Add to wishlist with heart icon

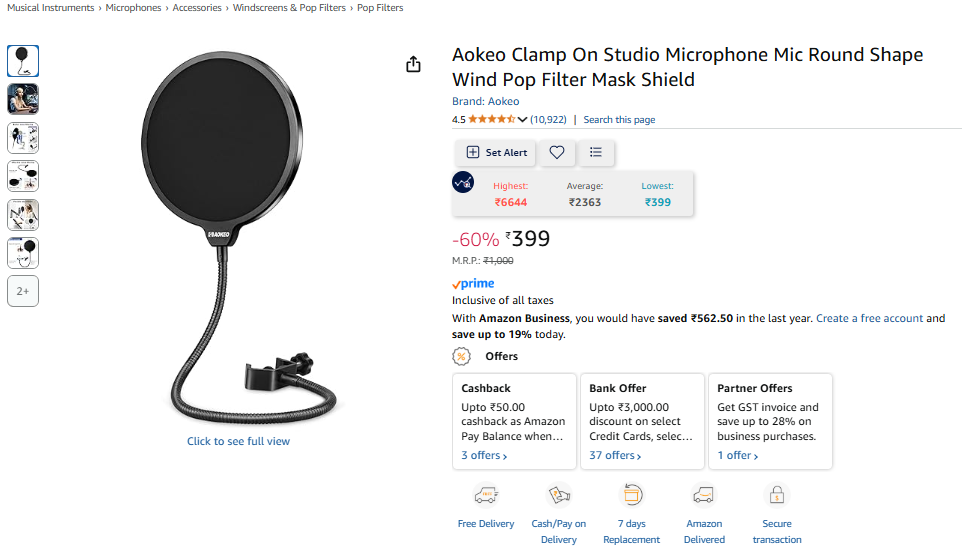pos(556,152)
